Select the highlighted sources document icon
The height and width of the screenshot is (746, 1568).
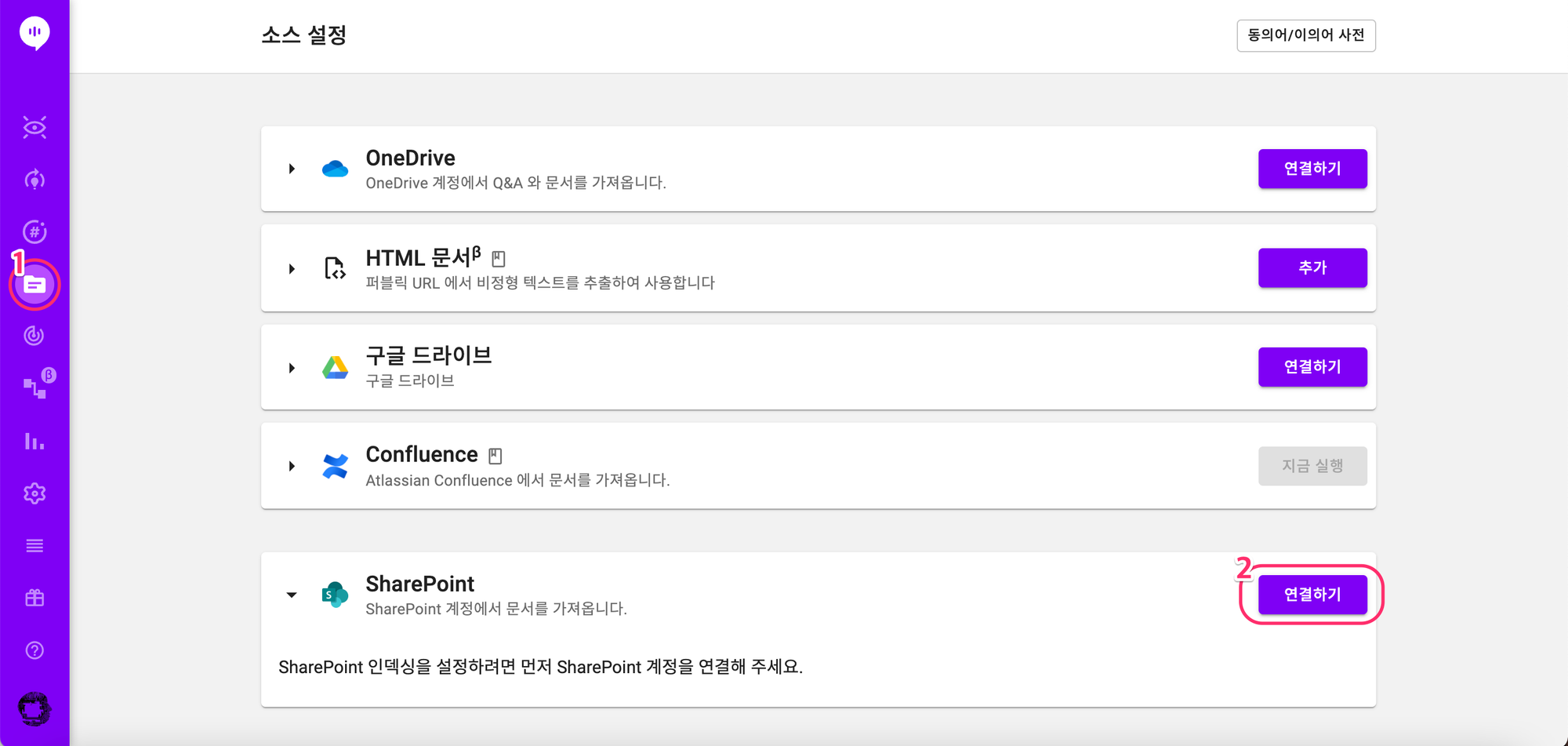click(x=34, y=284)
